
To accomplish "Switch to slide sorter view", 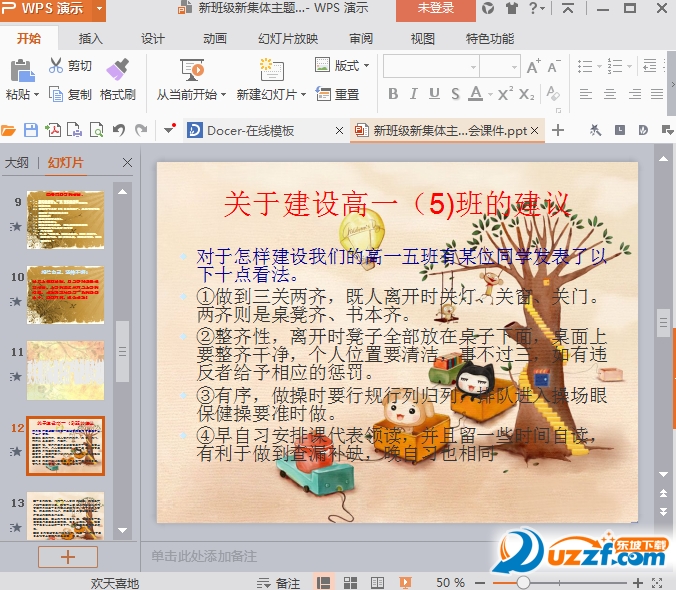I will pos(350,583).
